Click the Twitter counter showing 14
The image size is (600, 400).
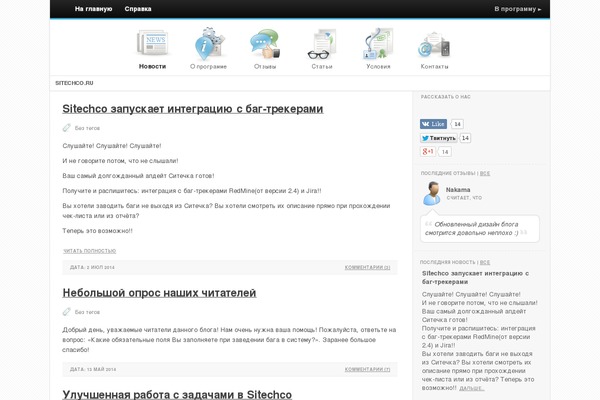(465, 138)
